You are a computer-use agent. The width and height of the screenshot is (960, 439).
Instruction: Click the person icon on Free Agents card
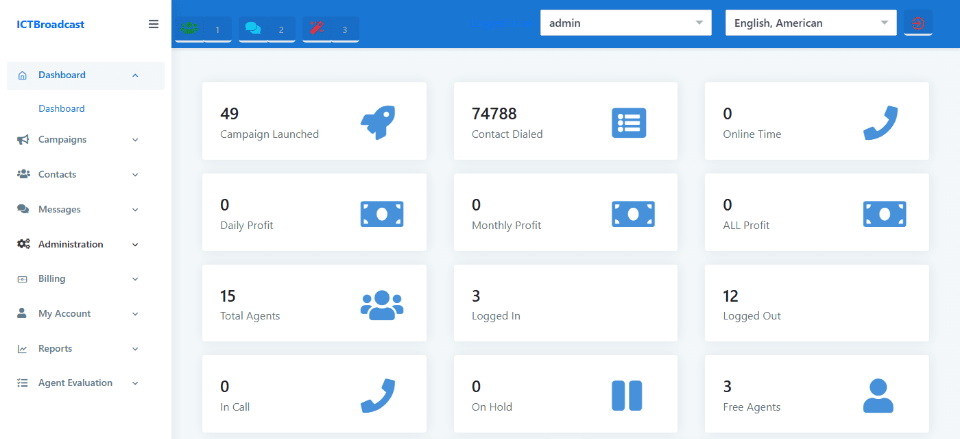(878, 396)
